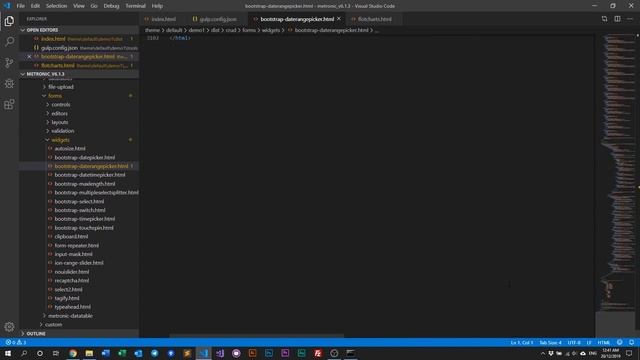Open the View menu
Image resolution: width=640 pixels, height=360 pixels.
[79, 6]
